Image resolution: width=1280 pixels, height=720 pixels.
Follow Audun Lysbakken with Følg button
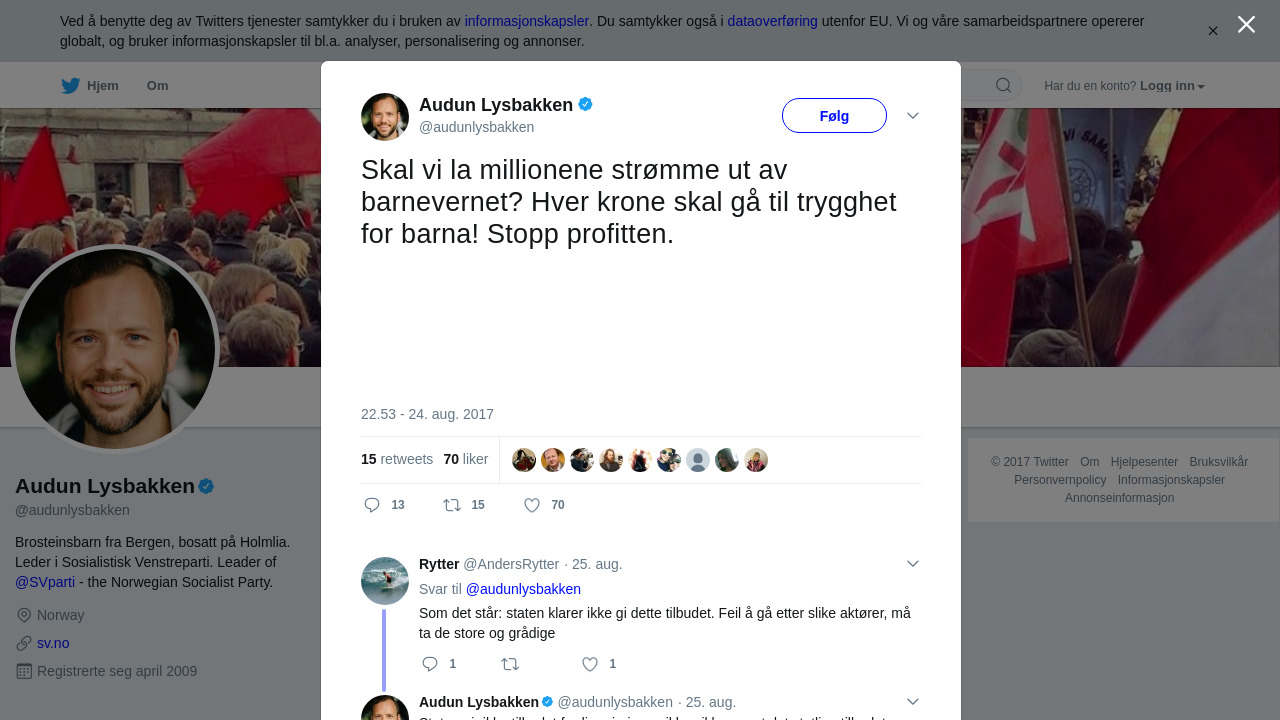834,116
